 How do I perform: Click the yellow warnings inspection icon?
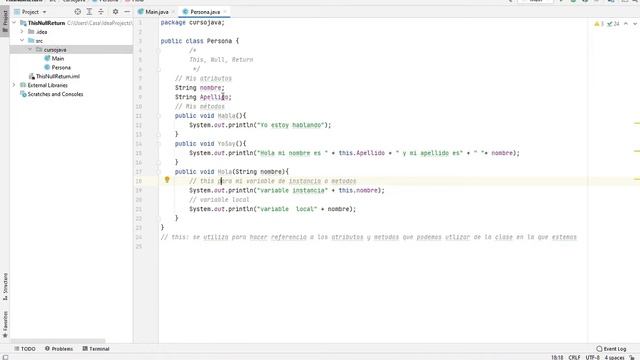[599, 24]
